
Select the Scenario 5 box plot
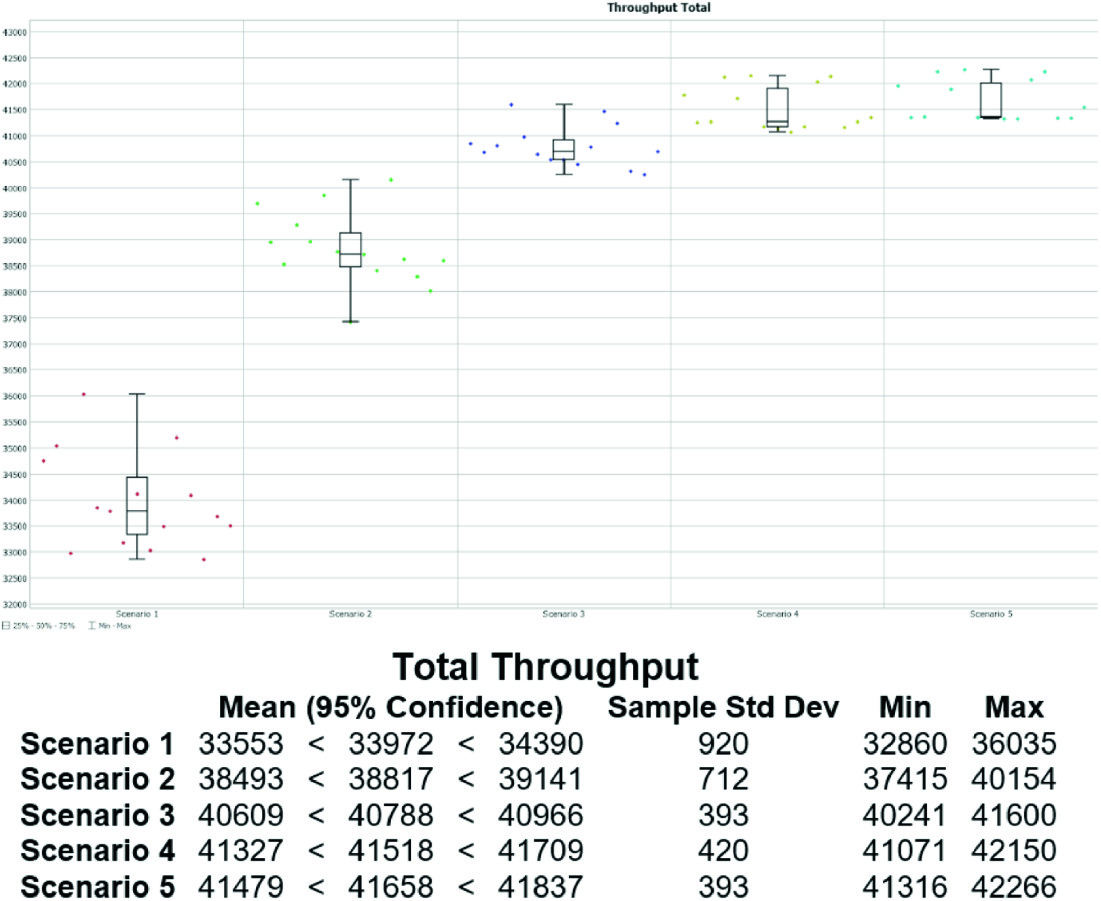coord(991,94)
